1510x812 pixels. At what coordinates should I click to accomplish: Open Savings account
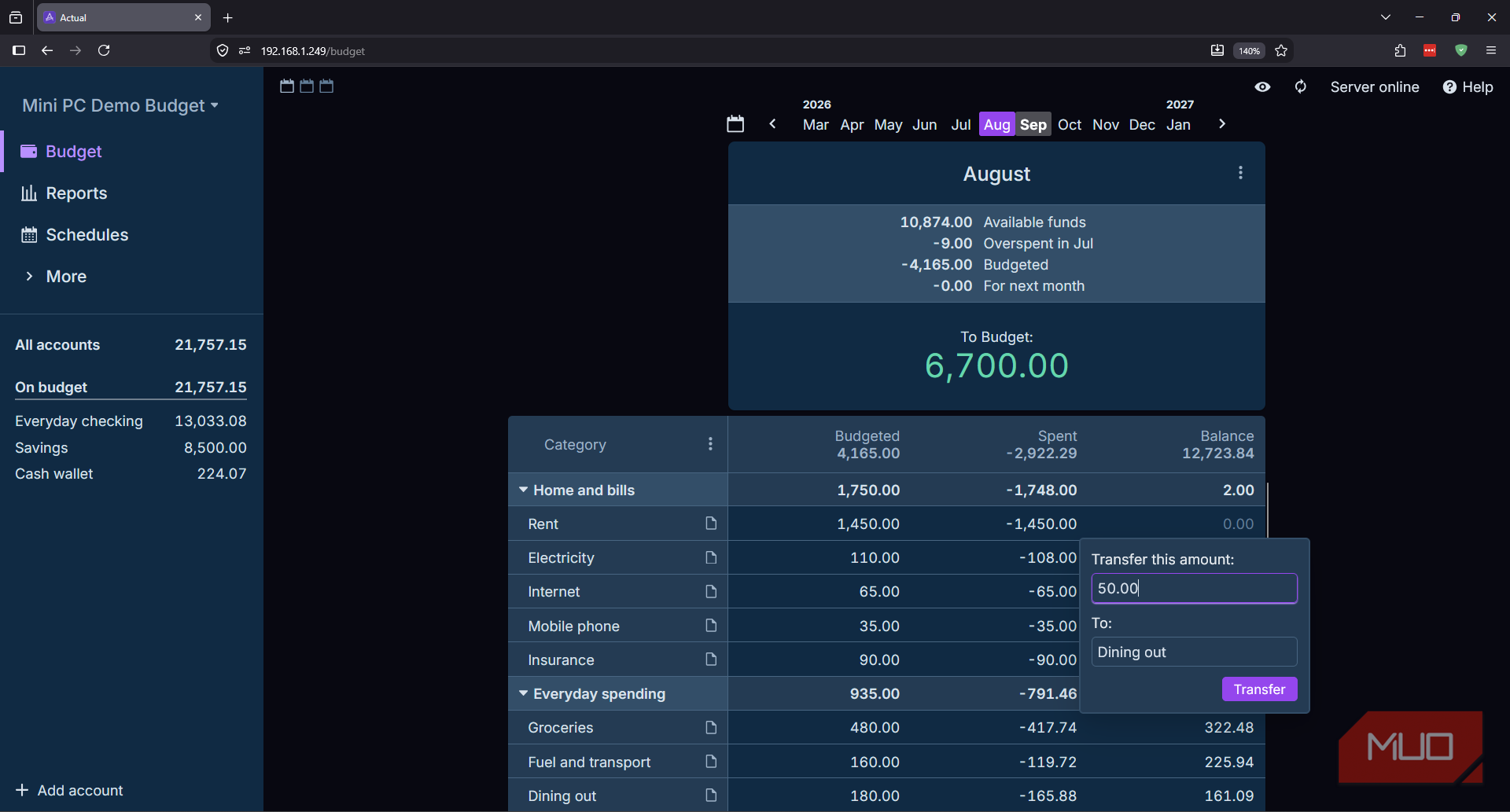click(131, 448)
